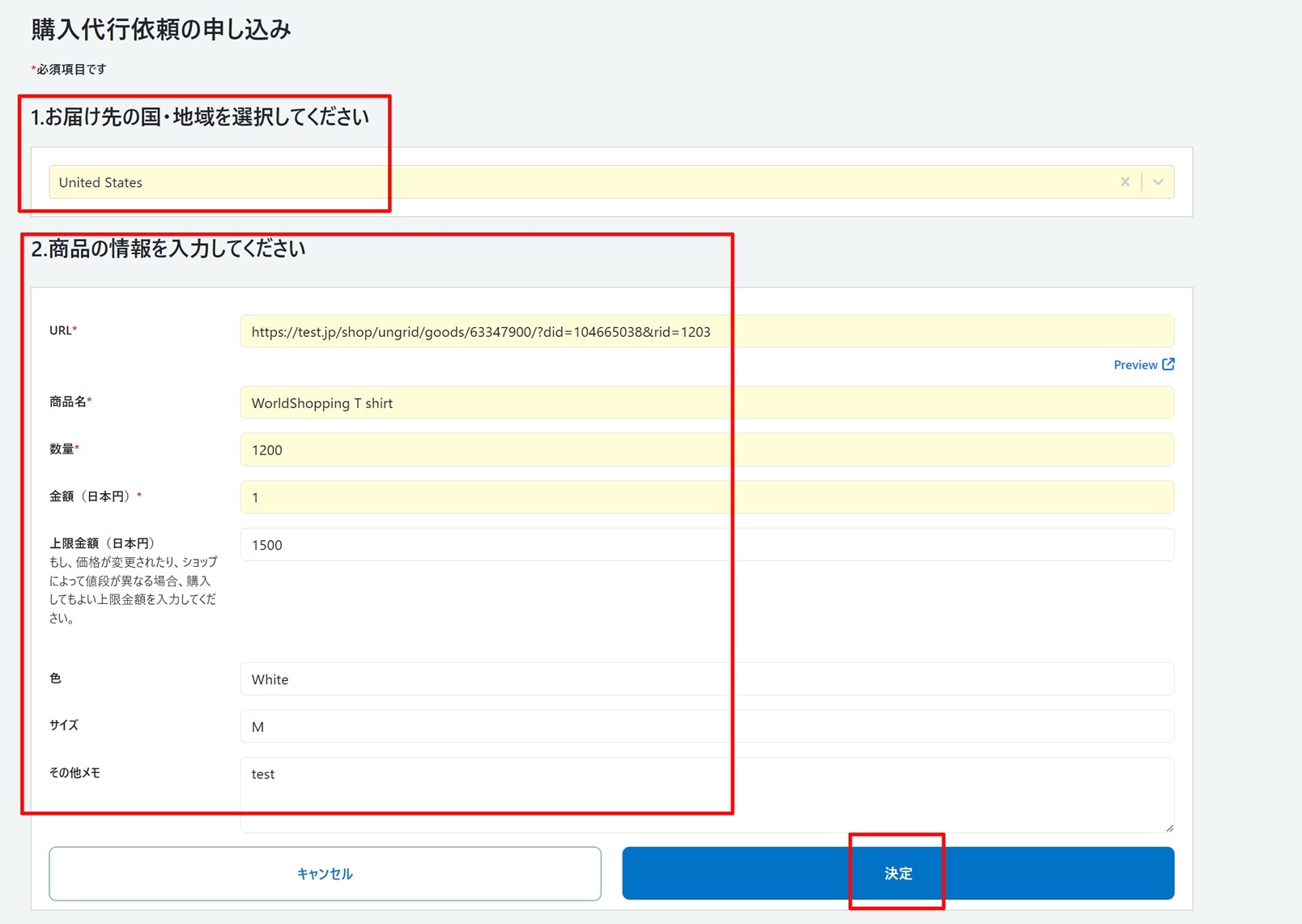Open the country selection dropdown arrow
This screenshot has height=924, width=1302.
1157,181
